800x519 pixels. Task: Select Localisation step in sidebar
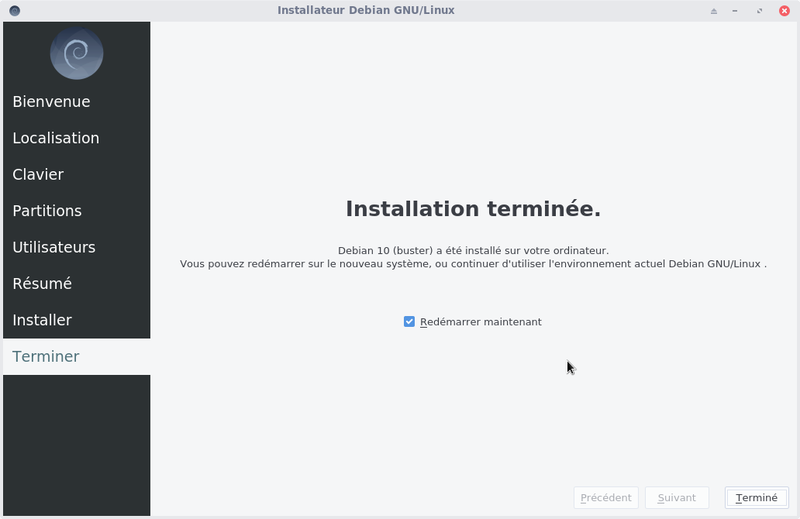click(77, 138)
